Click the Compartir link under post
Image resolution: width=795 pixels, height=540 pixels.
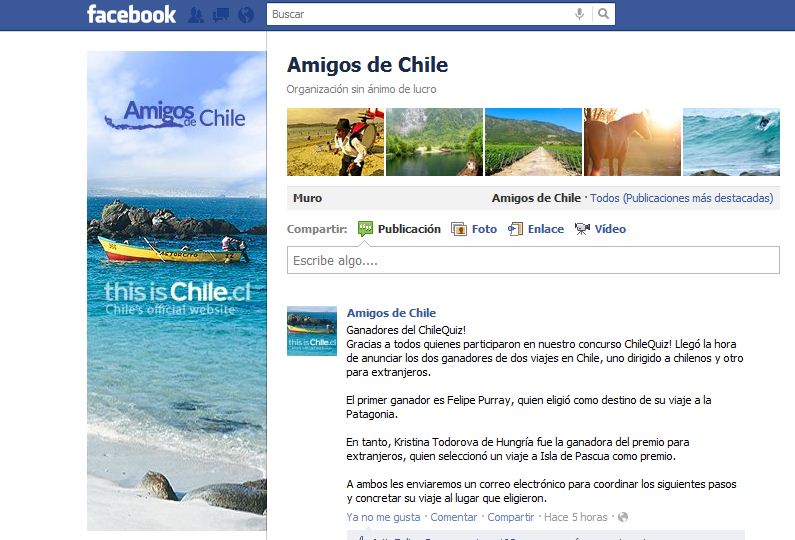pos(511,517)
